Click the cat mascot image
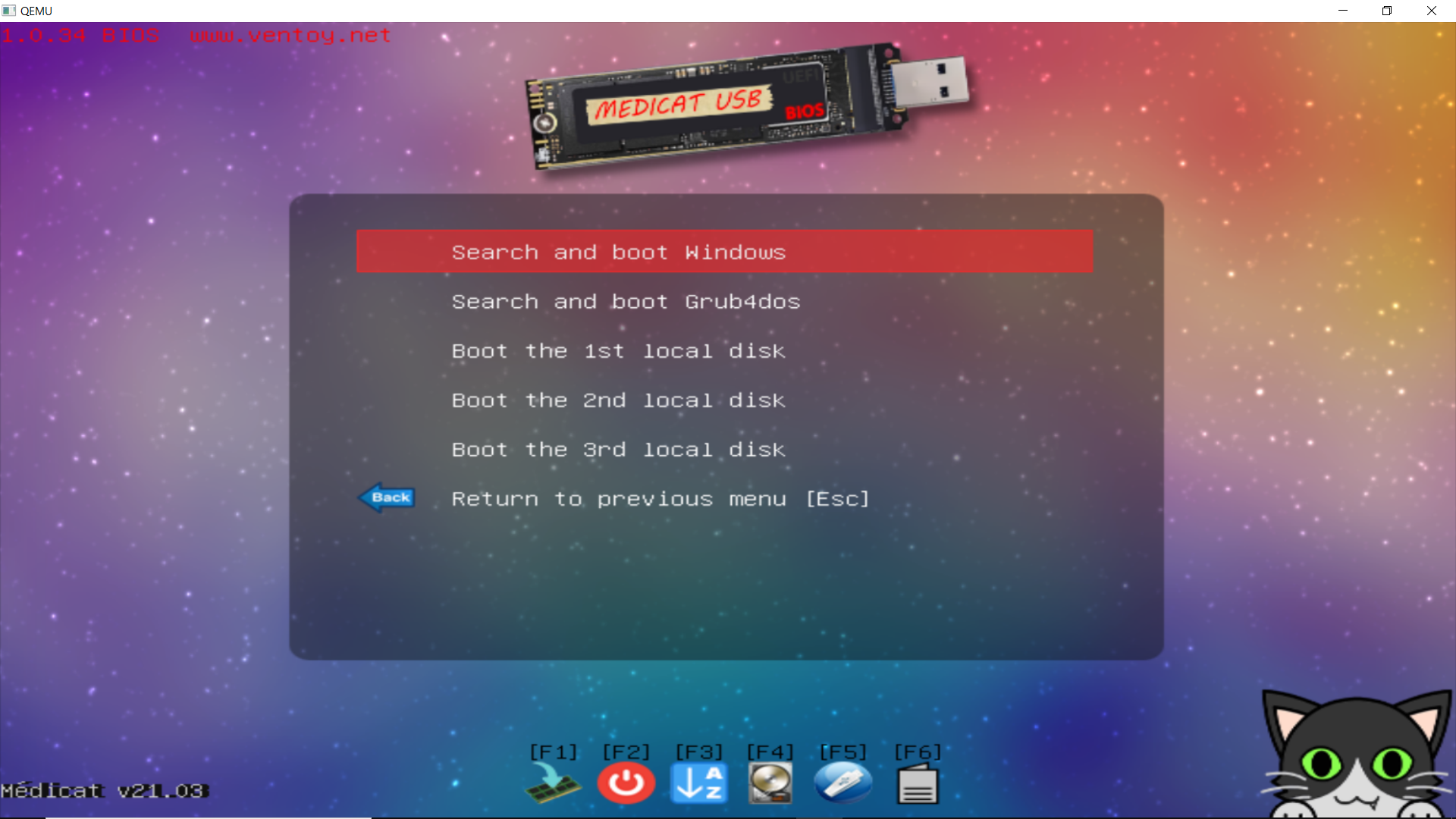Image resolution: width=1456 pixels, height=819 pixels. 1357,755
